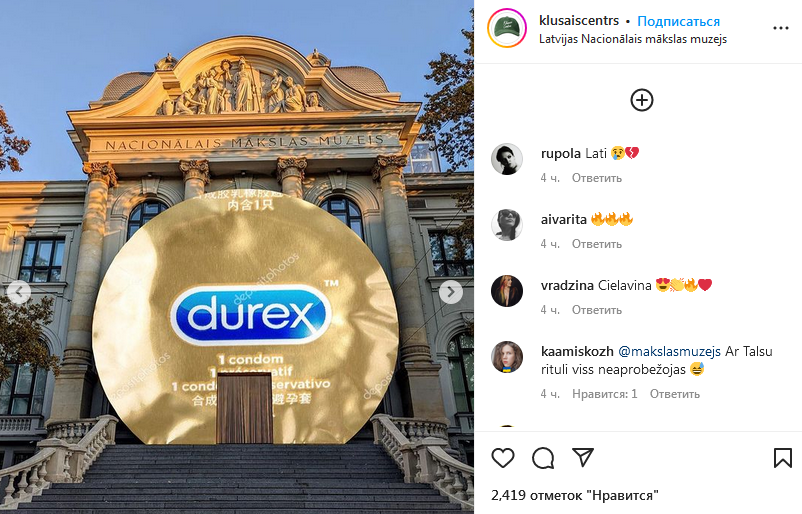The image size is (802, 514).
Task: Open the three-dot more options menu
Action: [x=781, y=28]
